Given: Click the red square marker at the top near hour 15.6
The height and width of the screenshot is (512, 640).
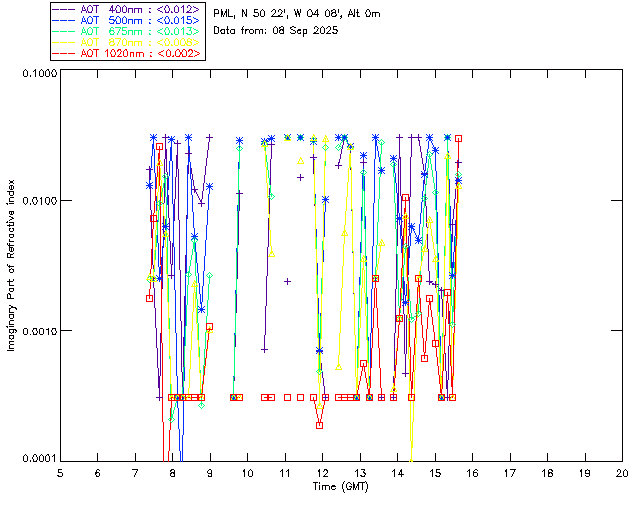Looking at the screenshot, I should click(458, 139).
